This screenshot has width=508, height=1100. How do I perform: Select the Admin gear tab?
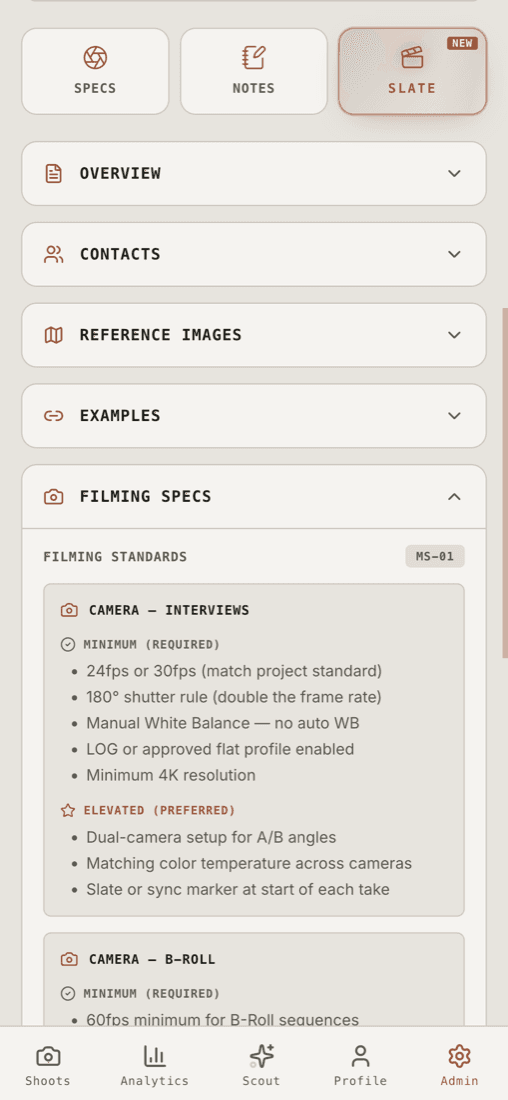coord(460,1064)
